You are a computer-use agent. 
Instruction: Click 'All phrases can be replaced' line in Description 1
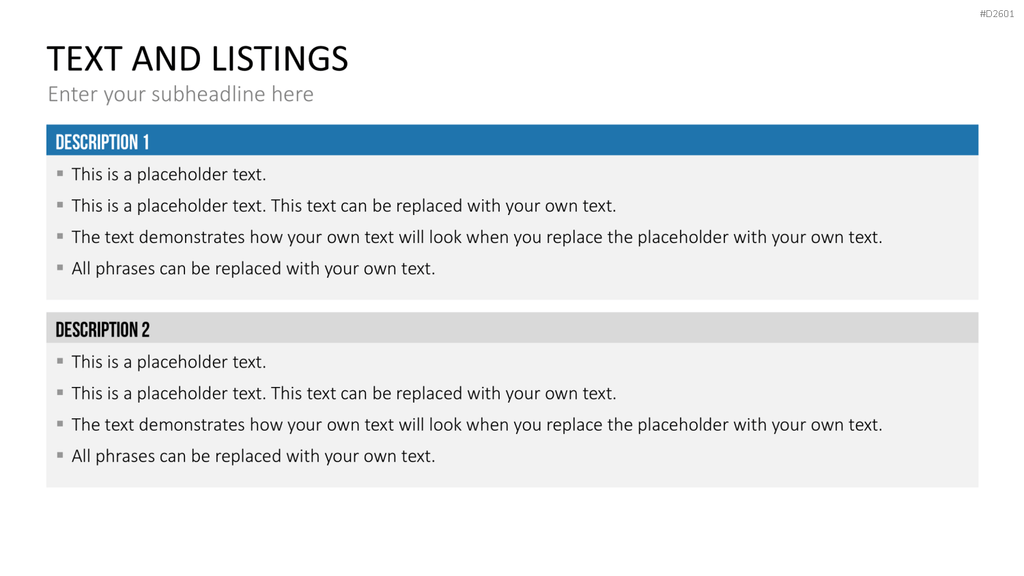click(253, 268)
